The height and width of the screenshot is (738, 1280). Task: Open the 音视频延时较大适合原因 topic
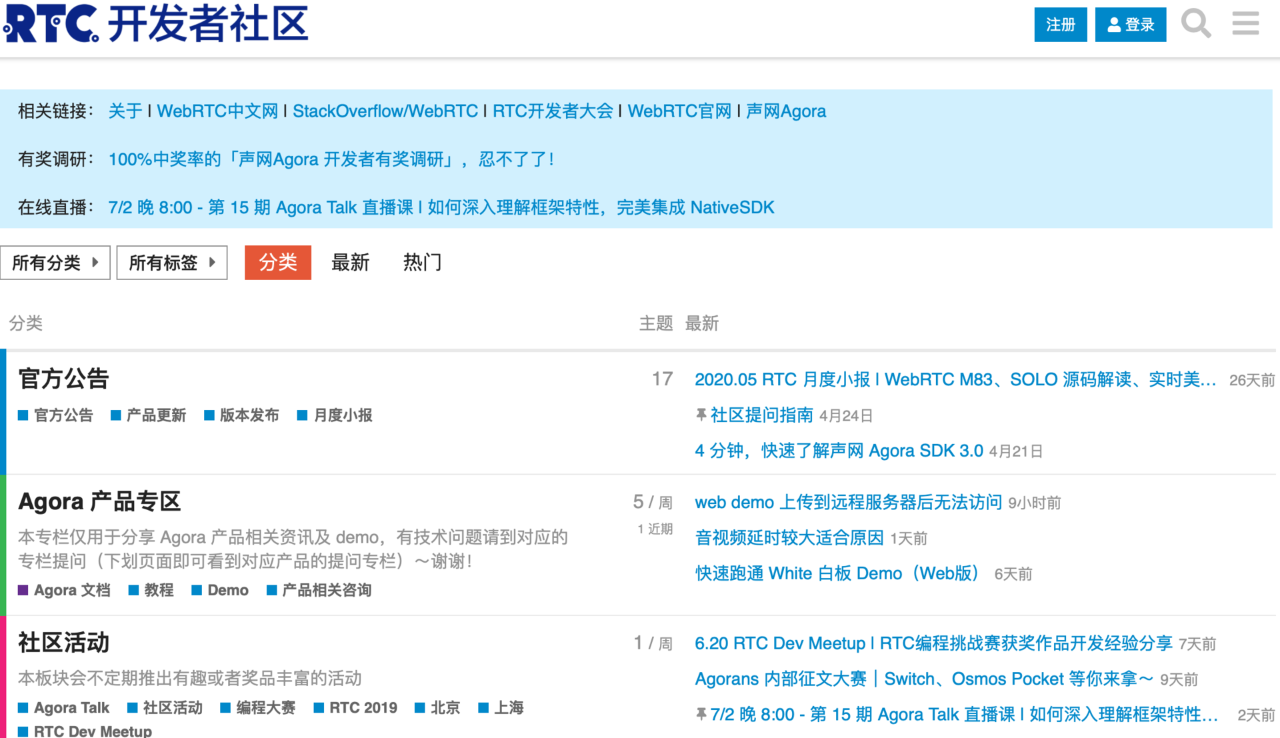click(789, 538)
